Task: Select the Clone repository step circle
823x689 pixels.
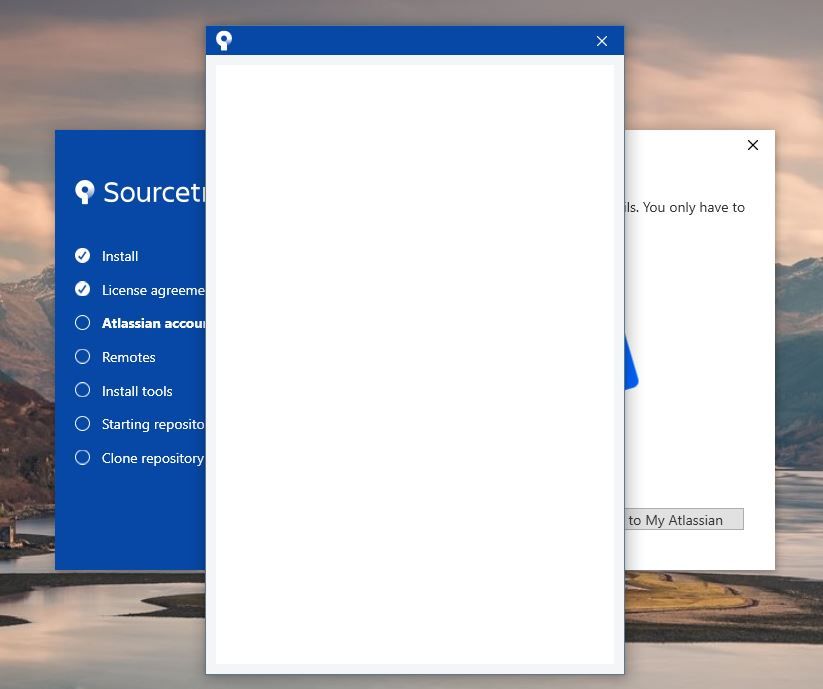Action: 82,458
